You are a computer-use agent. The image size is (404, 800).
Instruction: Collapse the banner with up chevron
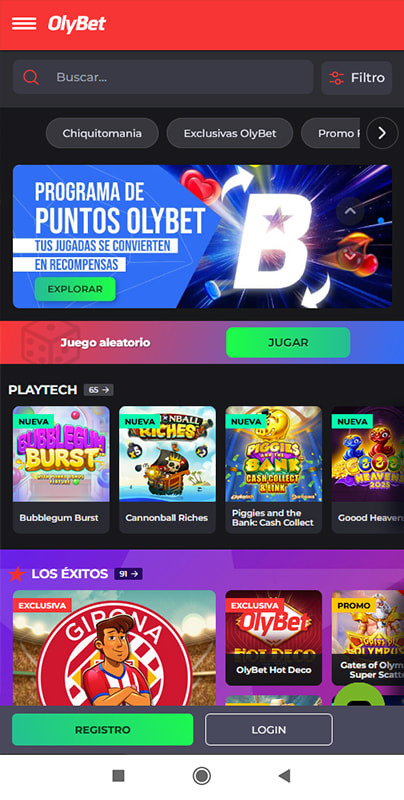(350, 211)
